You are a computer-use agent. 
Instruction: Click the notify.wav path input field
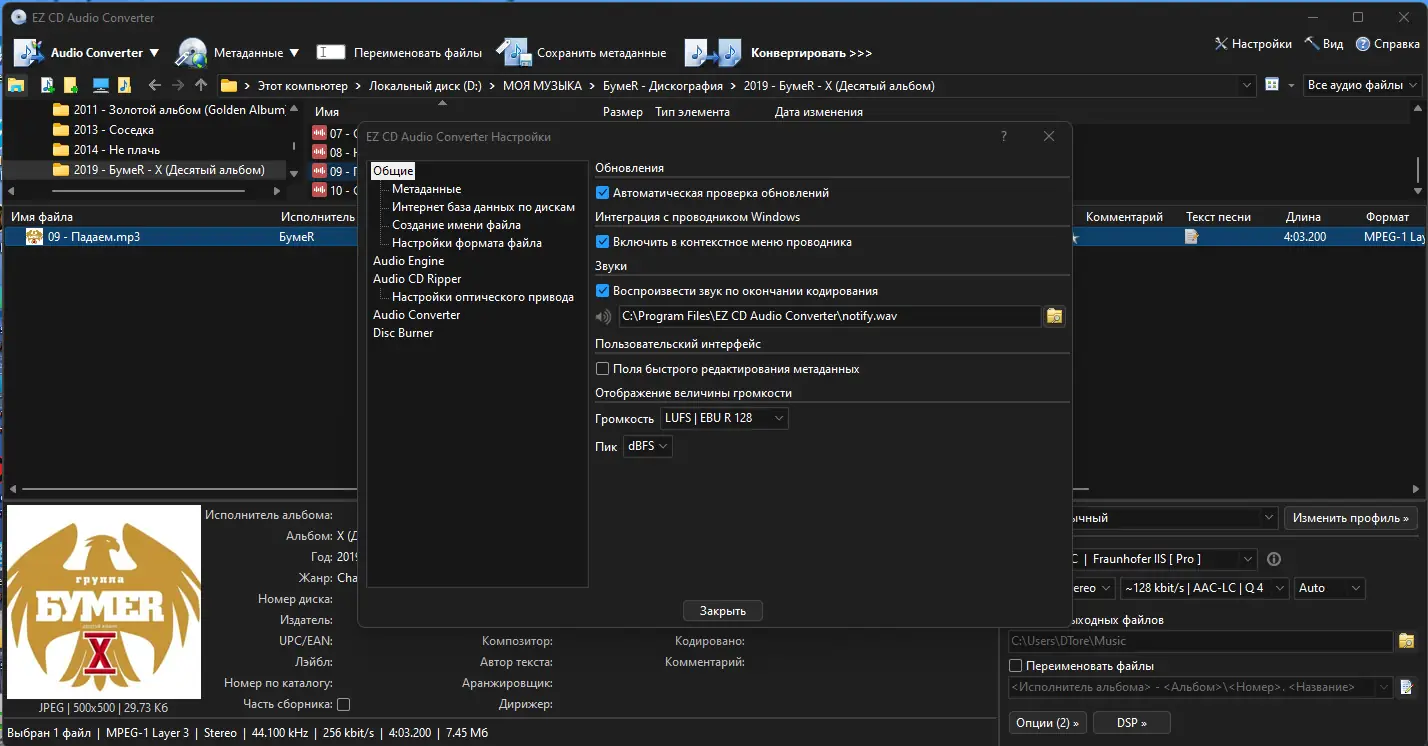click(830, 316)
